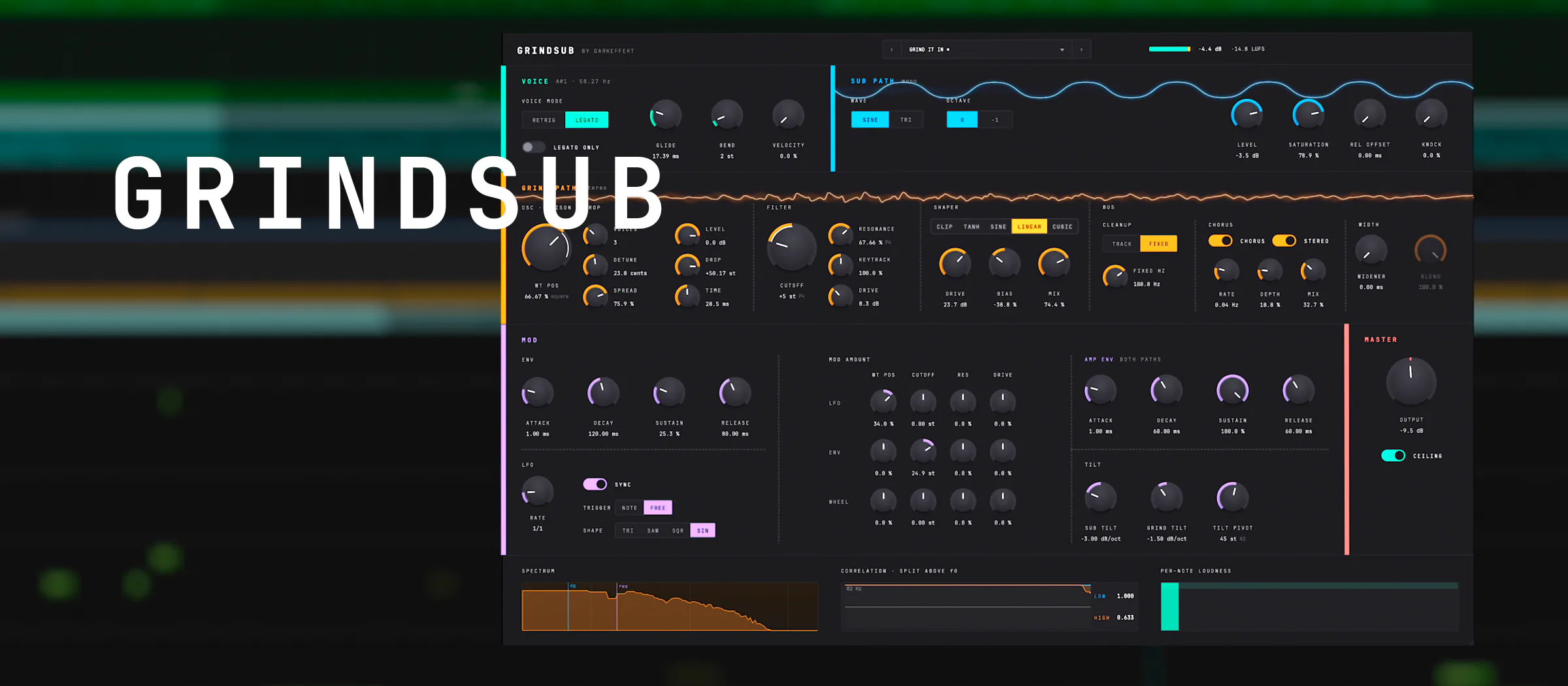Click the Tilt Pivot knob
1568x686 pixels.
(1232, 497)
